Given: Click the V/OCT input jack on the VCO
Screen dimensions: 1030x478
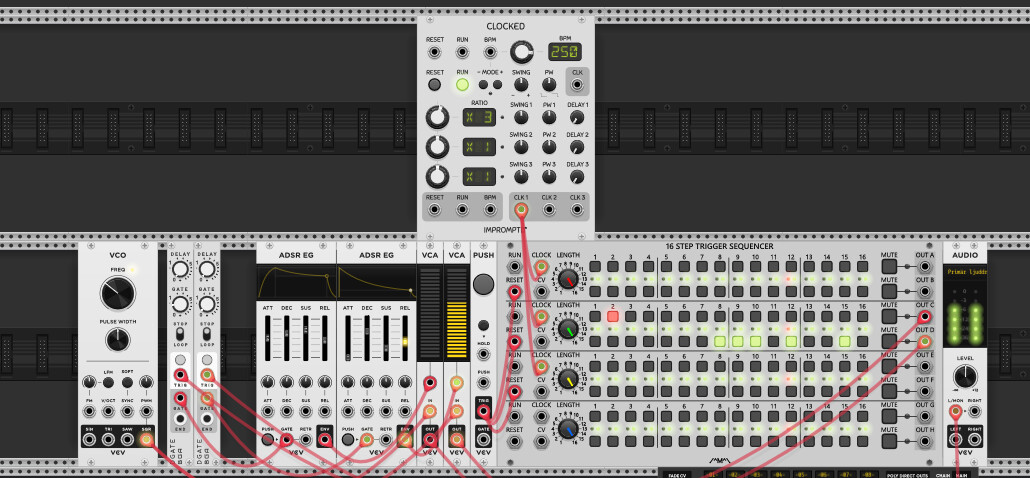Looking at the screenshot, I should pos(109,410).
